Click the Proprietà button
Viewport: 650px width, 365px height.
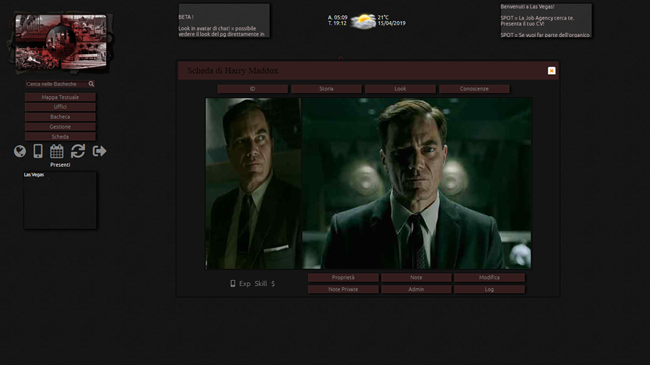tap(343, 277)
